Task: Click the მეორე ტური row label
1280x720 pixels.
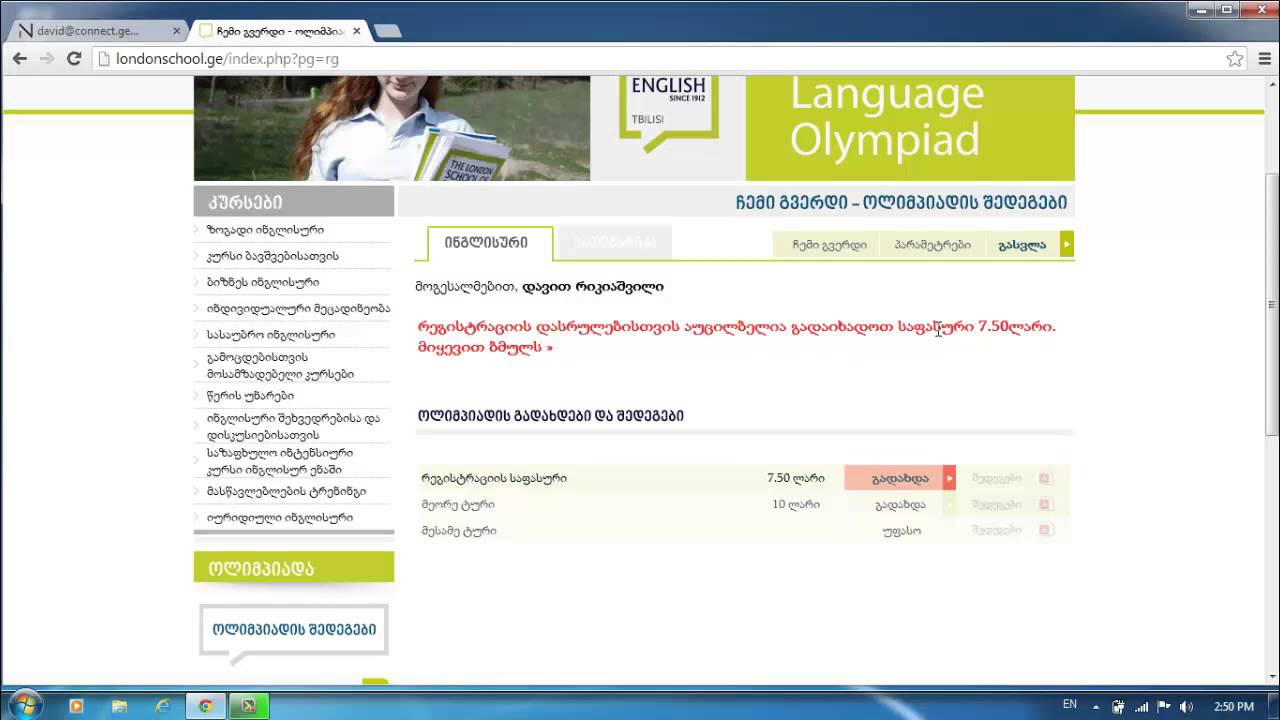Action: (x=458, y=504)
